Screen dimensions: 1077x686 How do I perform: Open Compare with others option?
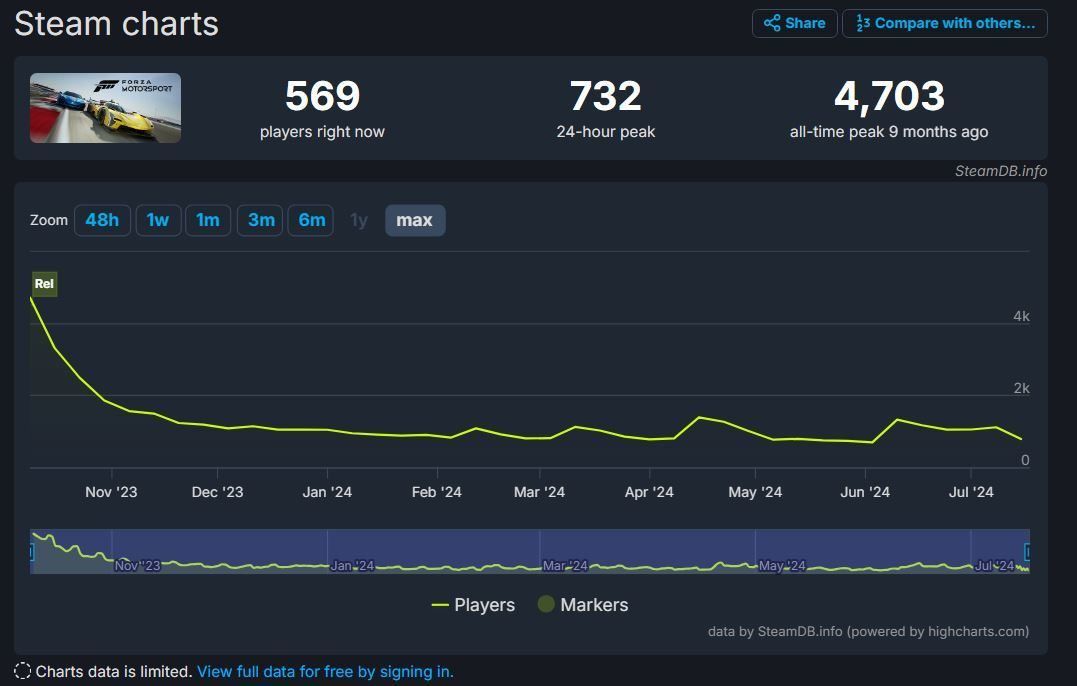(944, 23)
